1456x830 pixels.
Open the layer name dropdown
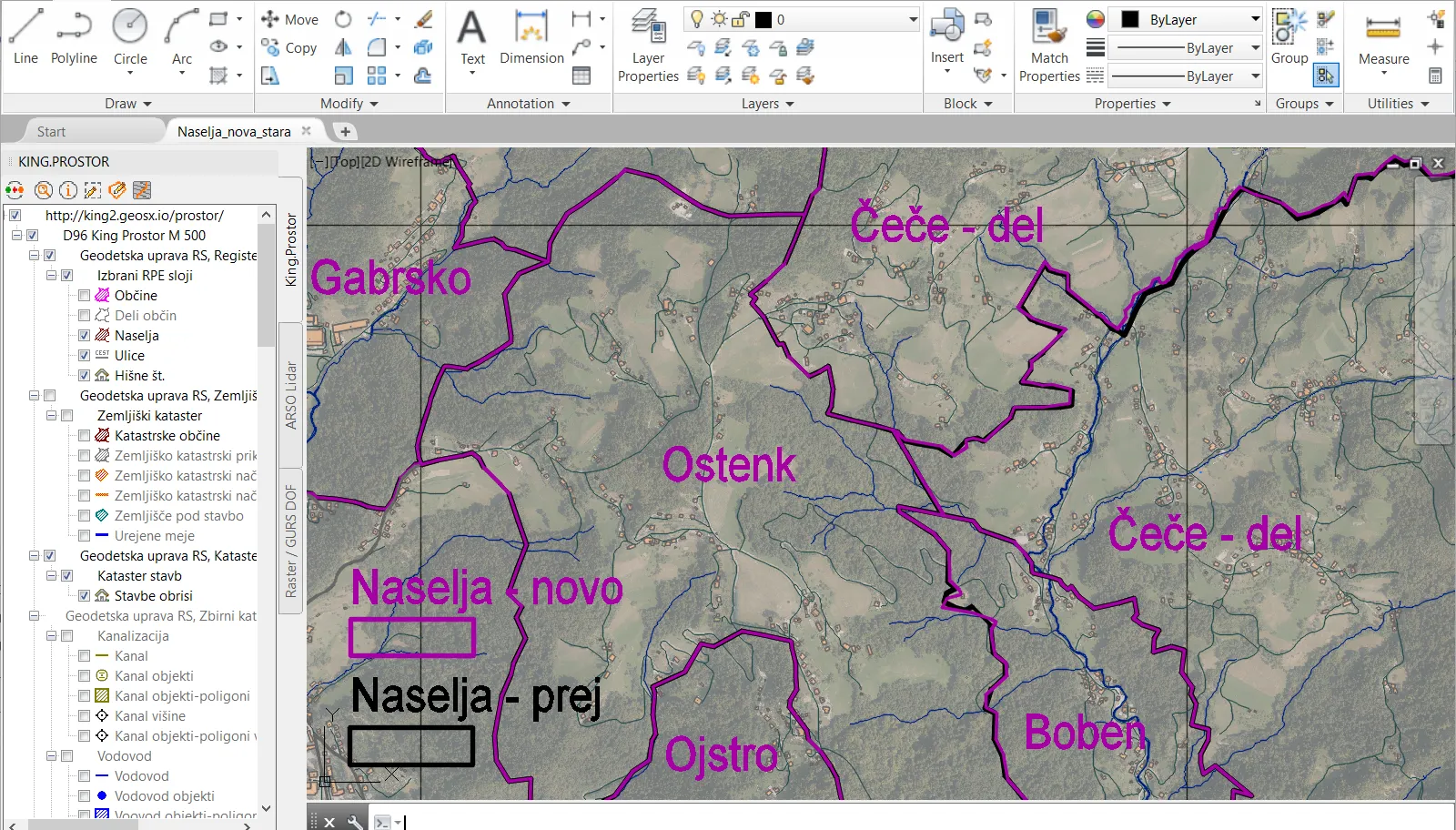(913, 19)
